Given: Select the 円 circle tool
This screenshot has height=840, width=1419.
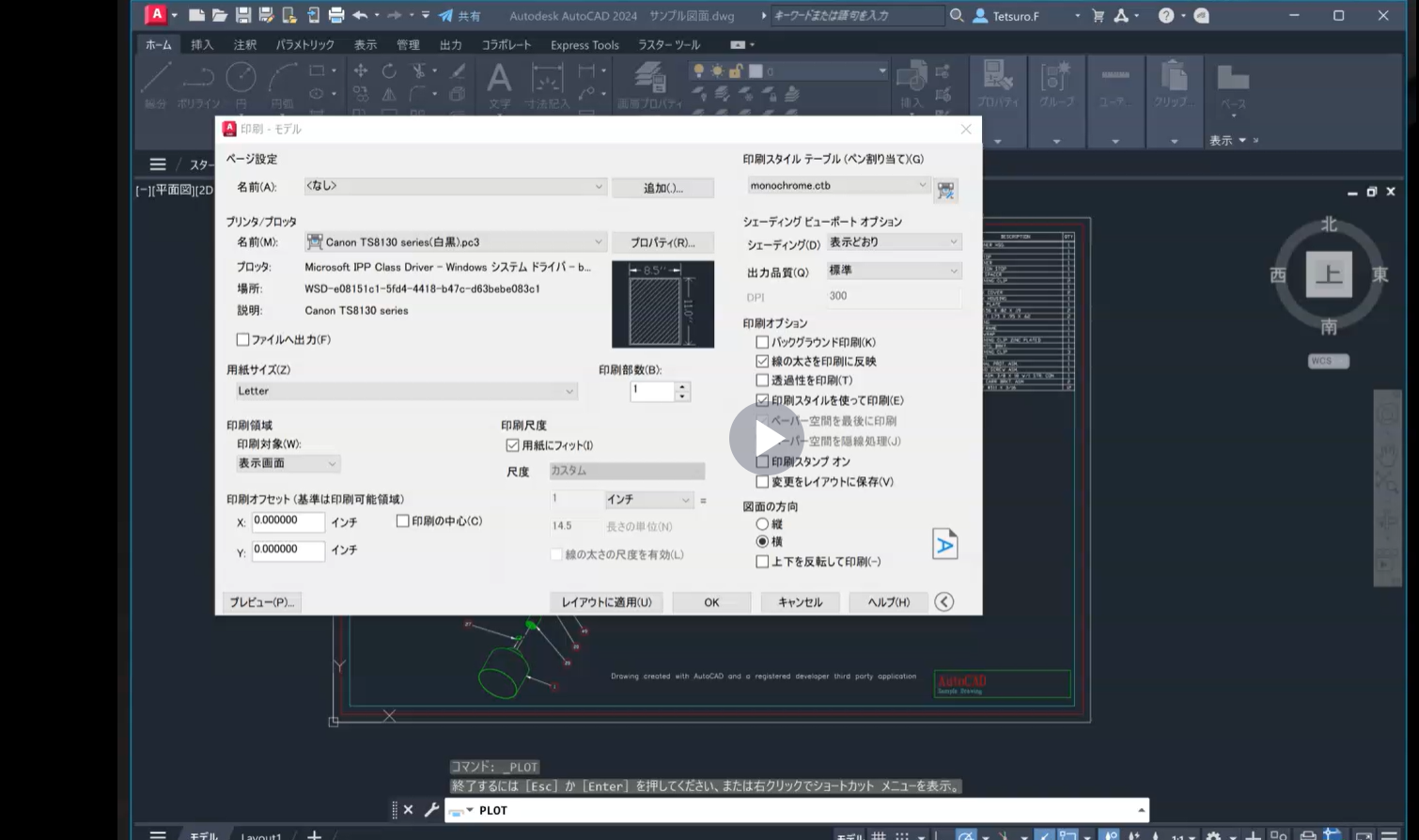Looking at the screenshot, I should (241, 85).
